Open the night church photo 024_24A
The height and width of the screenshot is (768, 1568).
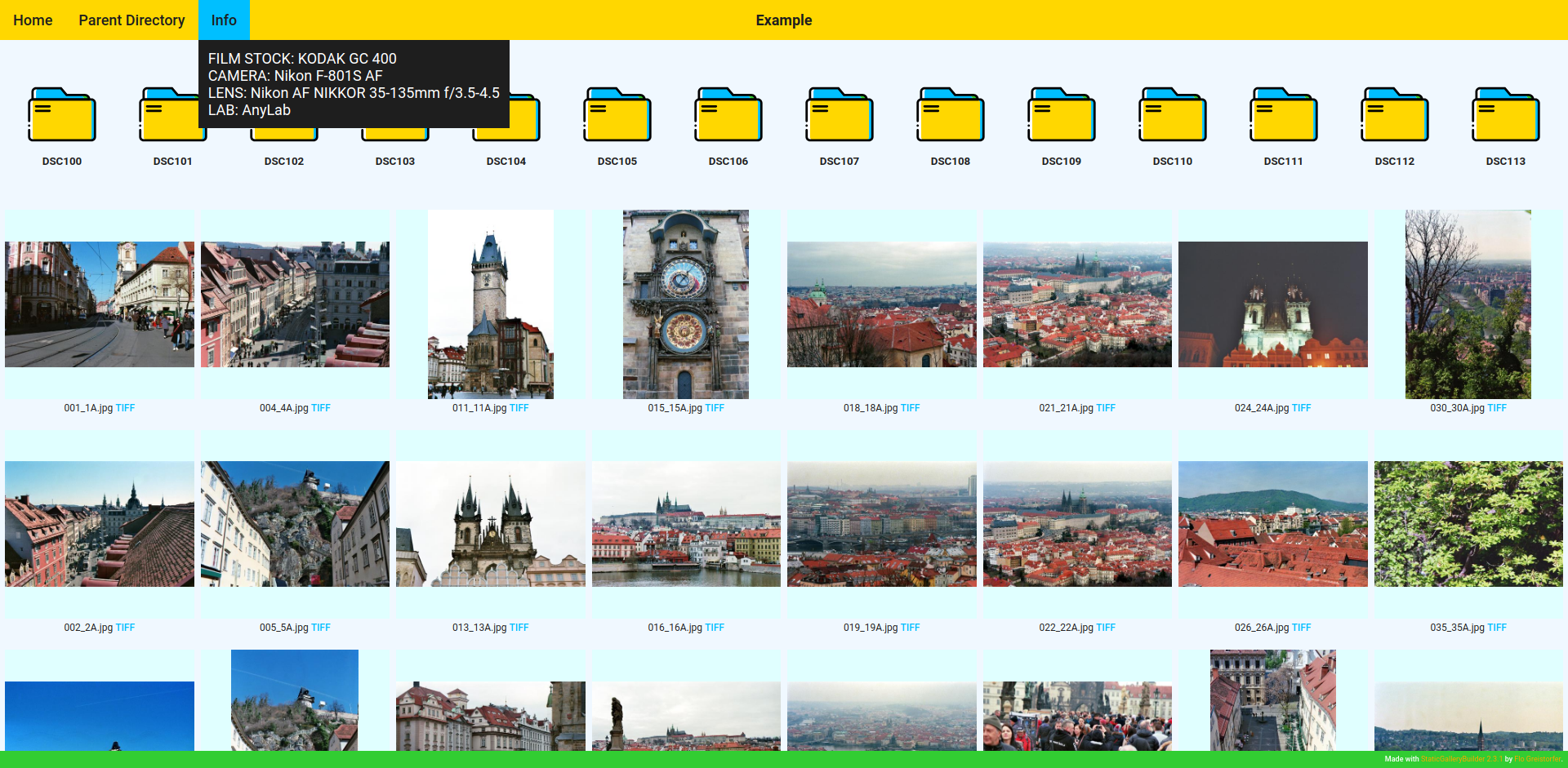tap(1272, 304)
